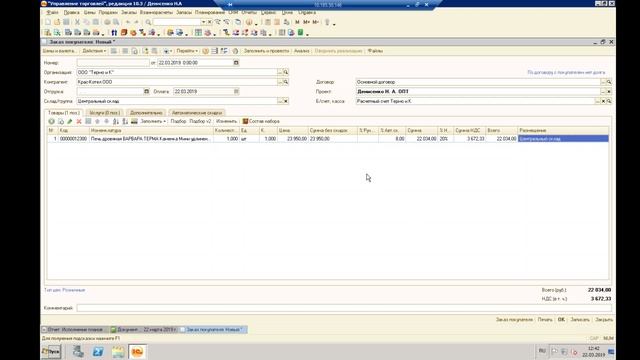Open calendar picker for Оплата date
Screen dimensions: 640x360
point(236,91)
